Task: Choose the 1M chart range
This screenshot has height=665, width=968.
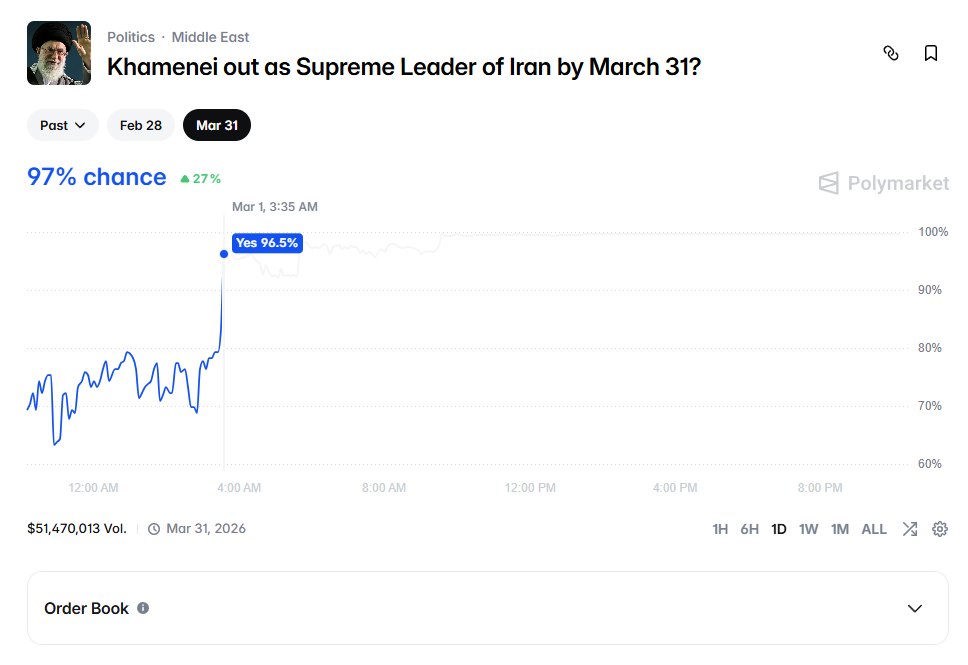Action: [840, 529]
